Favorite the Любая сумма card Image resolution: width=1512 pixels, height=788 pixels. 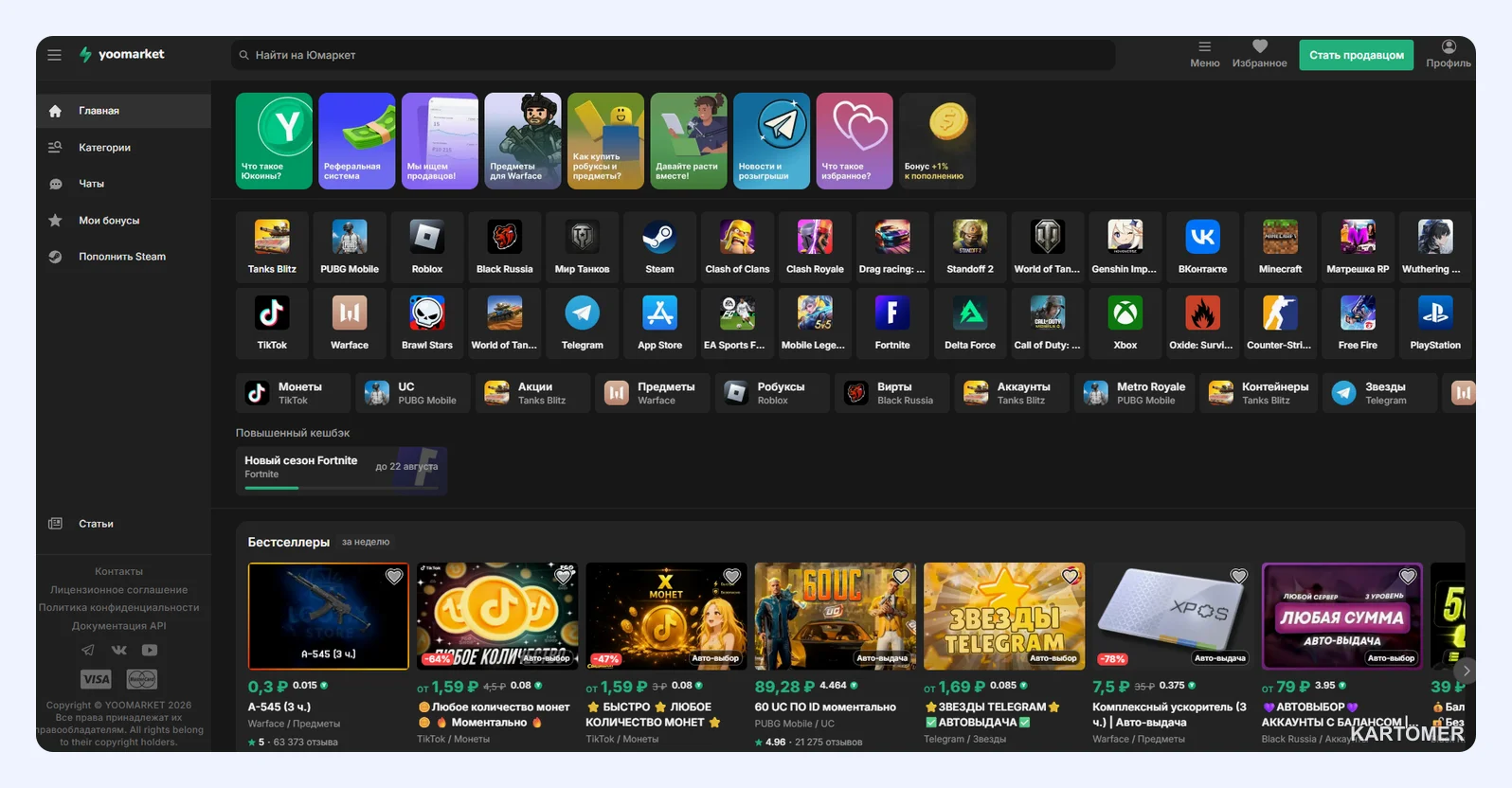1408,576
